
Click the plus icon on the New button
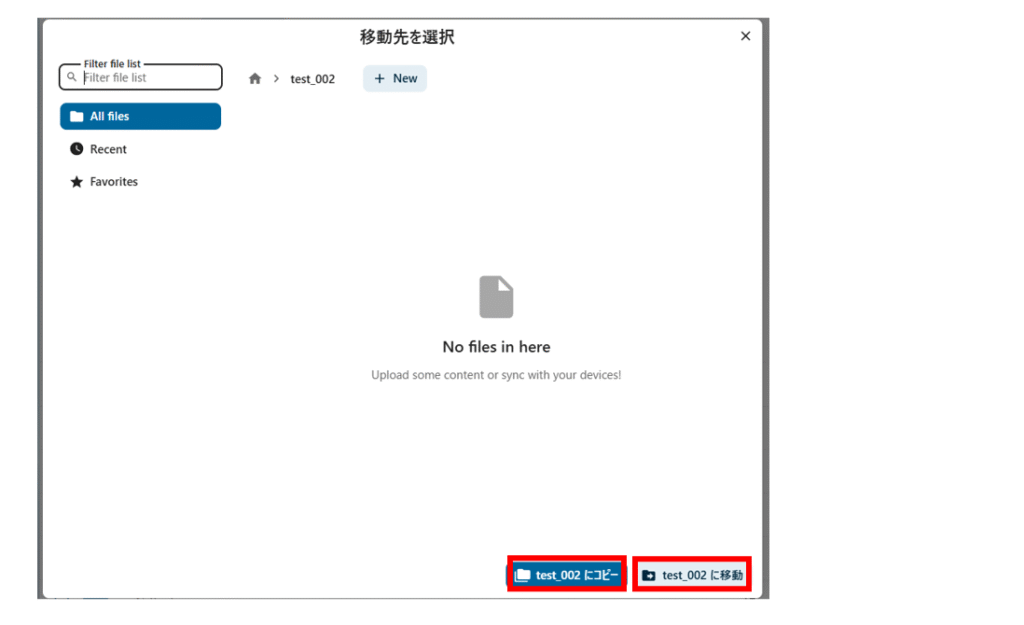click(x=379, y=78)
